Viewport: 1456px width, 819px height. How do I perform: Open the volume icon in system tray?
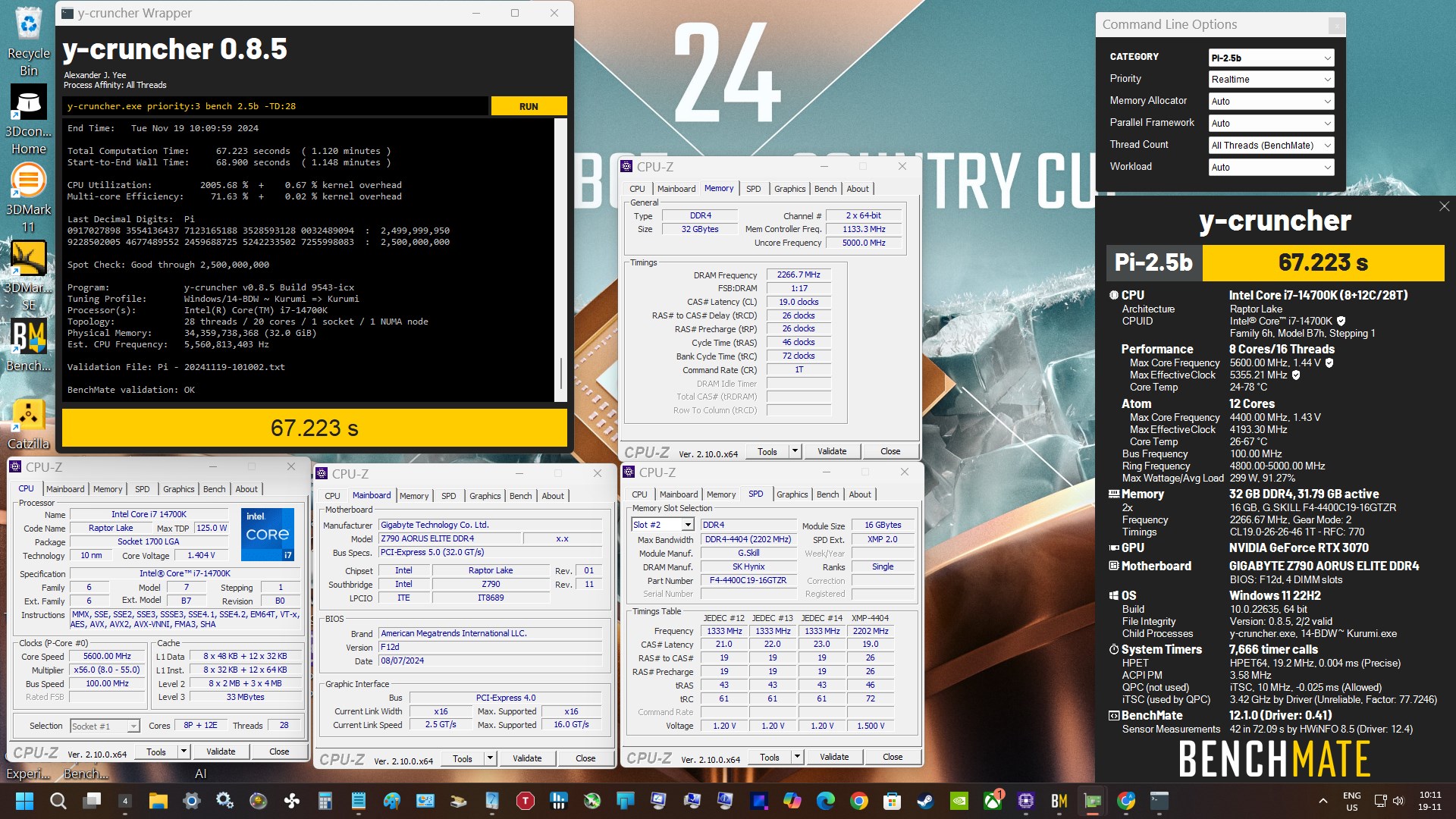click(x=1398, y=801)
